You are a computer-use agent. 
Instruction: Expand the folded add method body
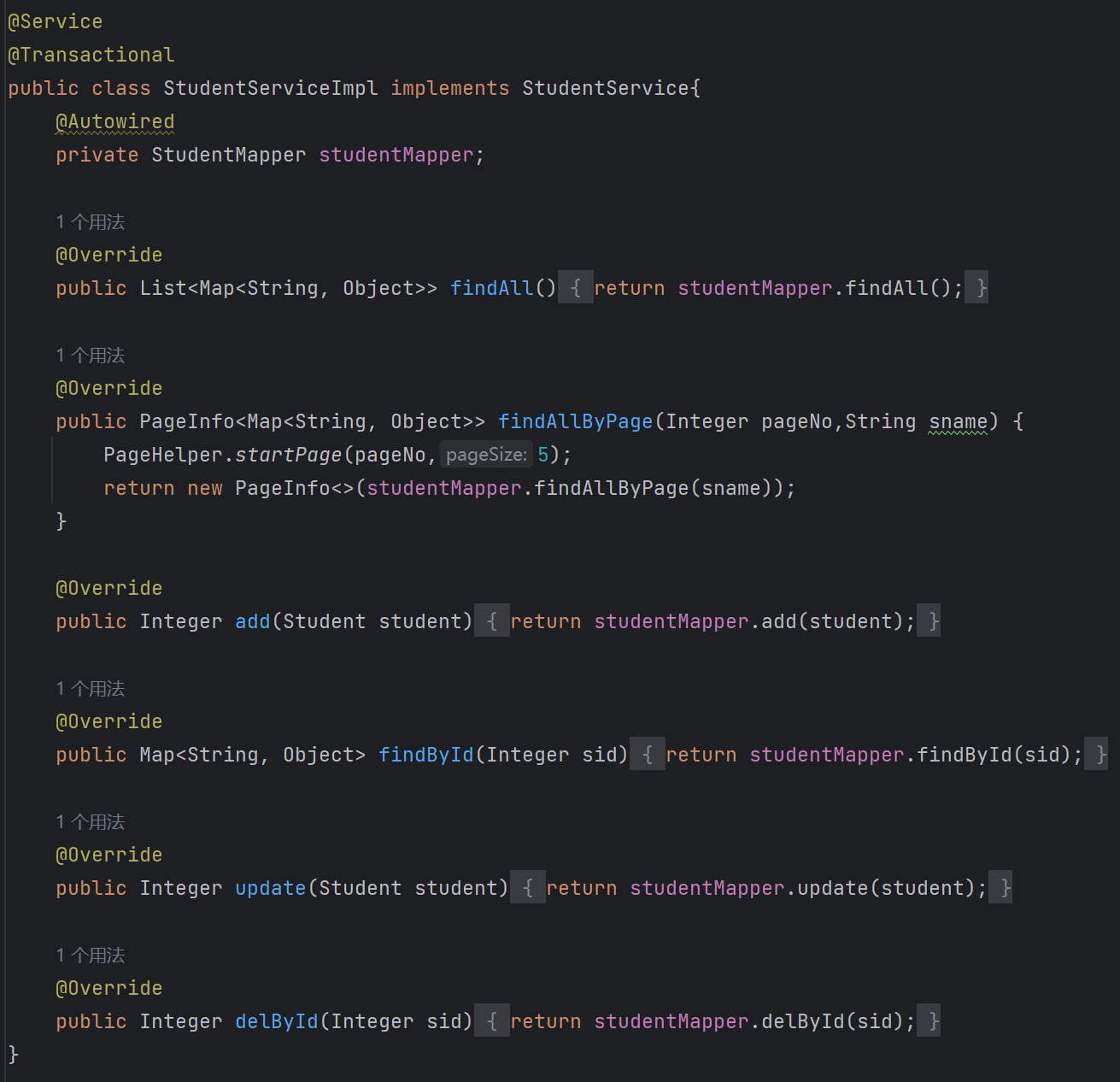[492, 621]
